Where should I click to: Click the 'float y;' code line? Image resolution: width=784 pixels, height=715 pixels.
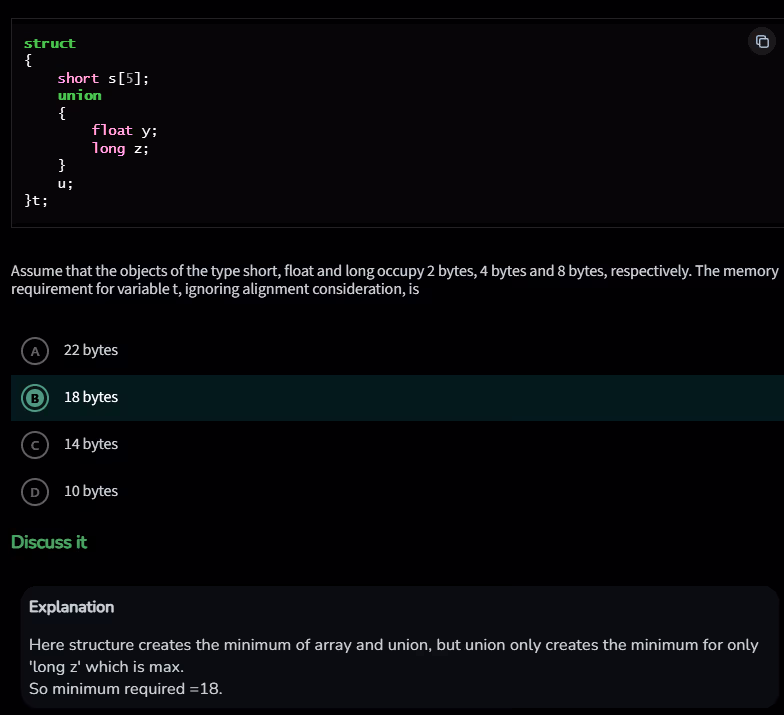pyautogui.click(x=124, y=130)
